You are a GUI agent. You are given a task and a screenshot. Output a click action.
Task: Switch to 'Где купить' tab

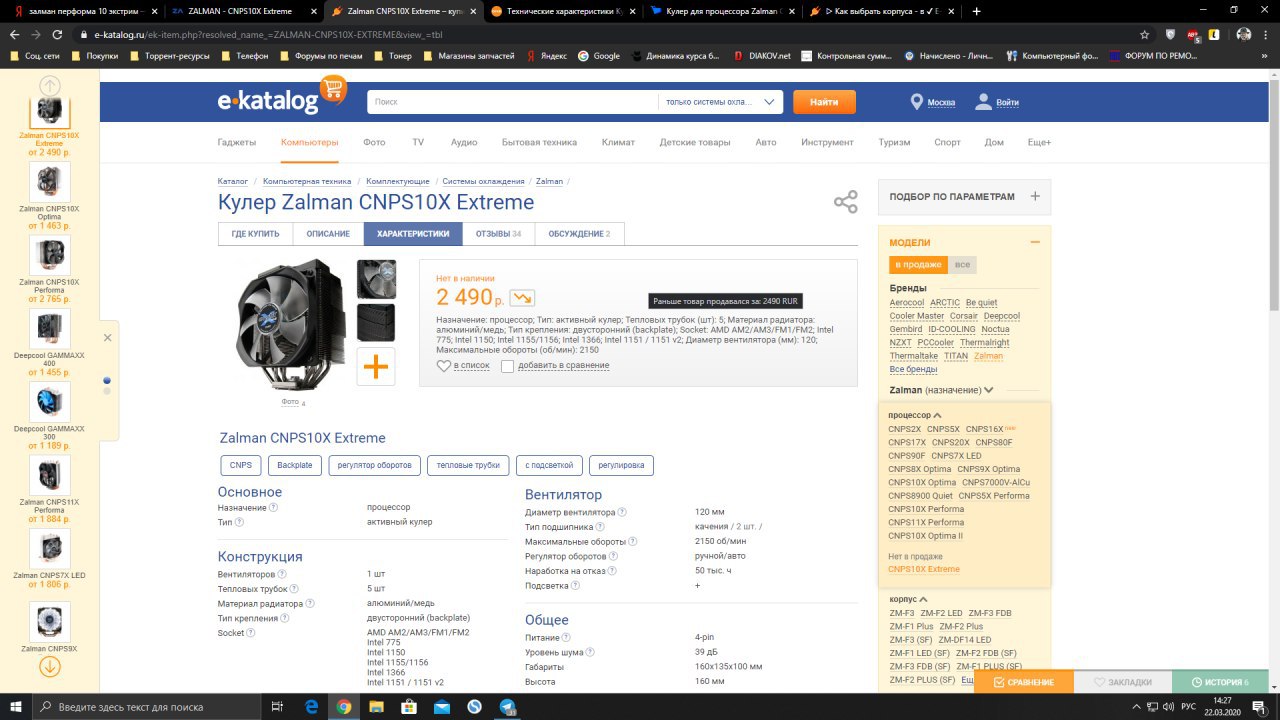coord(255,234)
